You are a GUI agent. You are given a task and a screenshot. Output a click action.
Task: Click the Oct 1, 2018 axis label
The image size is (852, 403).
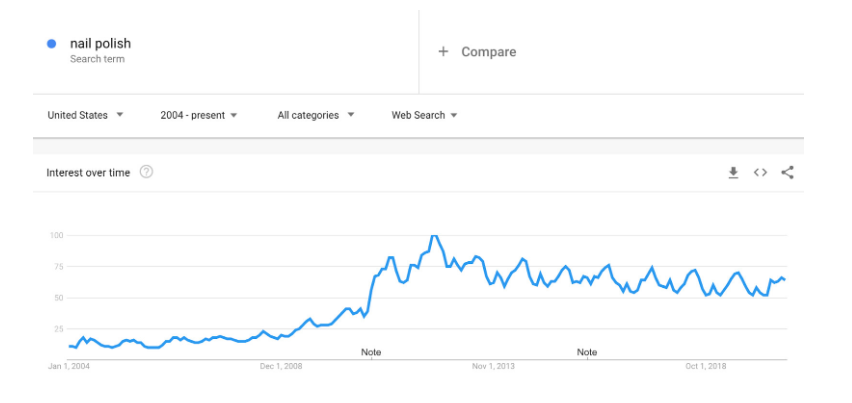pos(706,367)
